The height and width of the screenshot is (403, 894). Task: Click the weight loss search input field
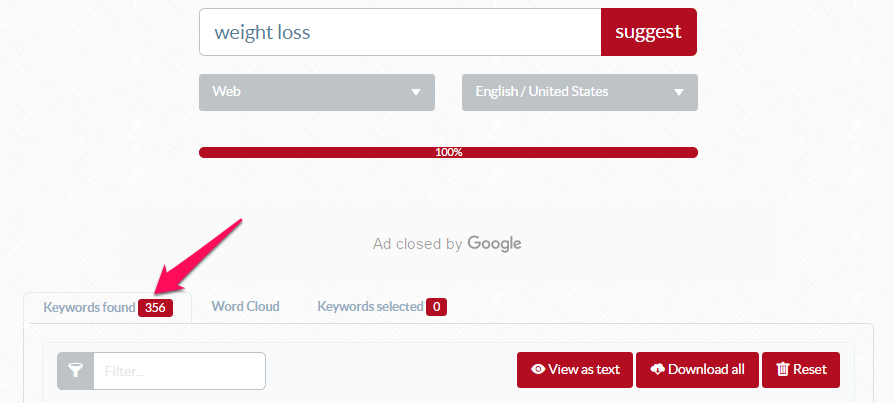pos(400,32)
